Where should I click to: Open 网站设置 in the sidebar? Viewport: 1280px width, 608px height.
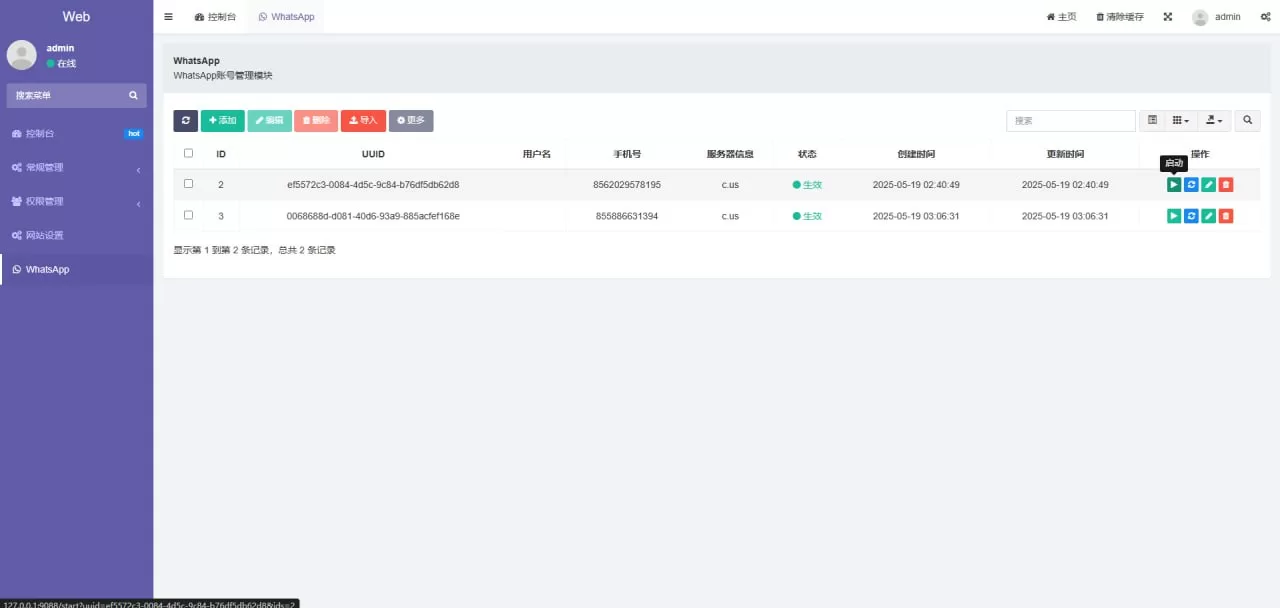76,236
